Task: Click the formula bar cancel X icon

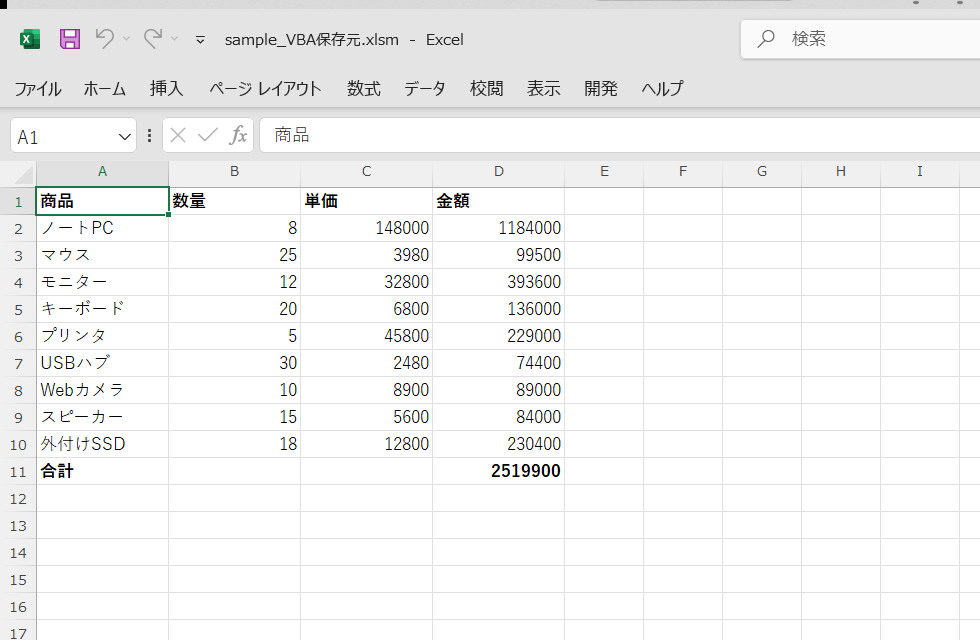Action: pos(178,135)
